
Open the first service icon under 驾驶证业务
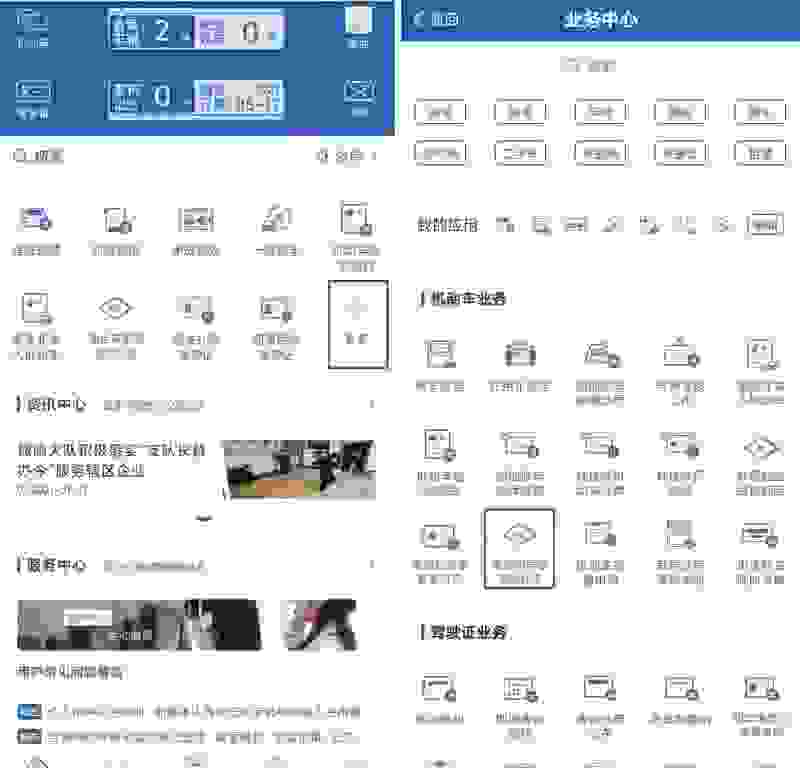pyautogui.click(x=439, y=689)
